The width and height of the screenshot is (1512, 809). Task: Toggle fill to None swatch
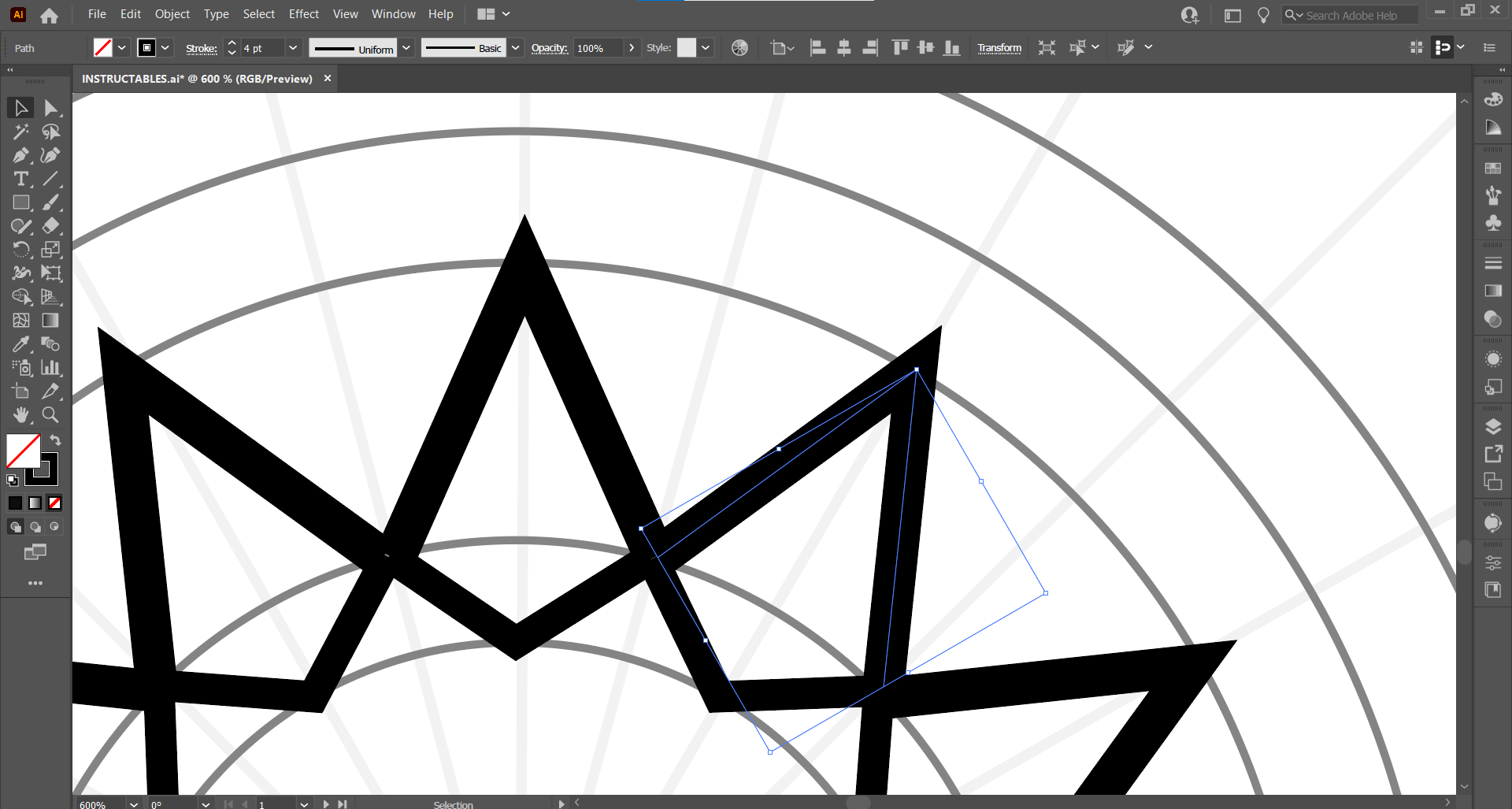click(x=54, y=503)
